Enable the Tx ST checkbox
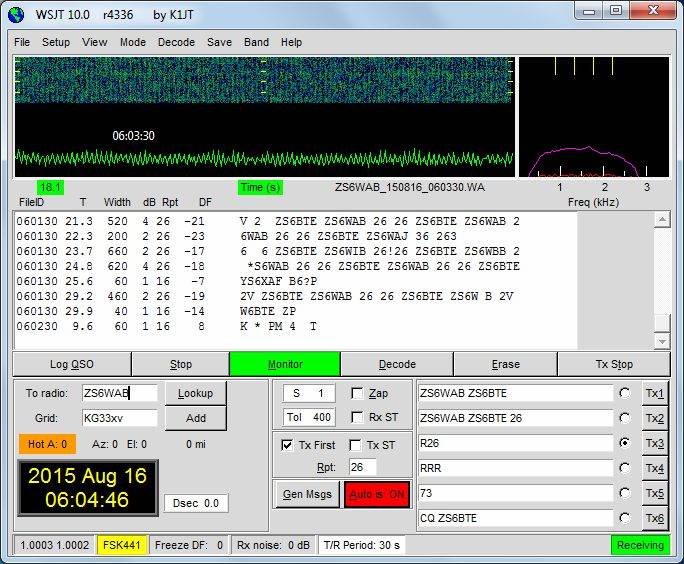Screen dimensions: 684x564 tap(355, 445)
